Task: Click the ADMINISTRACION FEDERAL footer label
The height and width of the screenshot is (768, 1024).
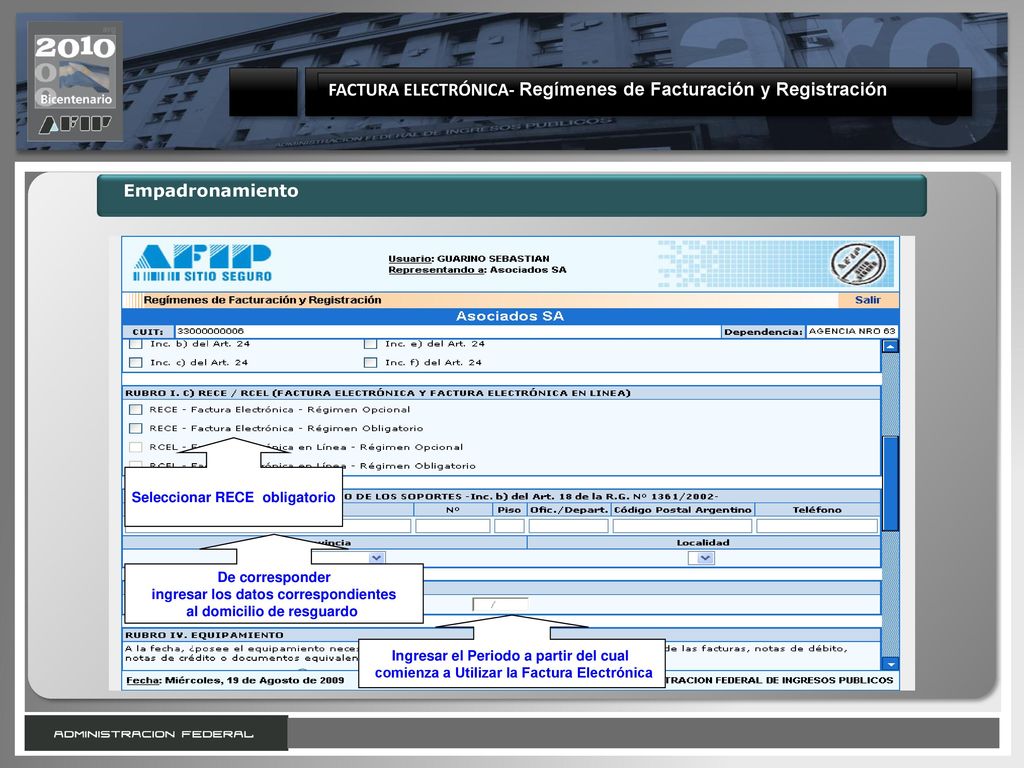Action: click(x=153, y=734)
